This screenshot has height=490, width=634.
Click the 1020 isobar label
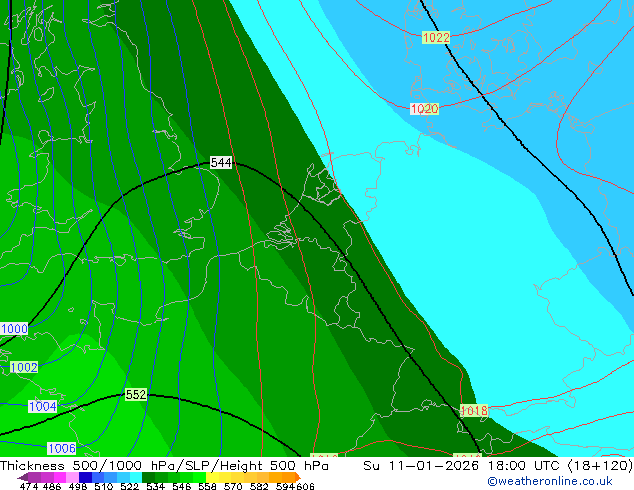click(424, 109)
